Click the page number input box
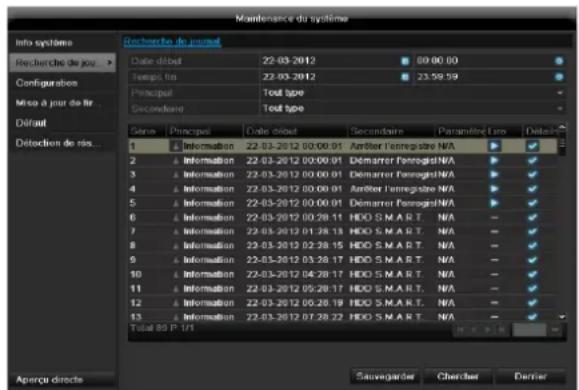Viewport: 579px width, 390px height. pyautogui.click(x=529, y=330)
